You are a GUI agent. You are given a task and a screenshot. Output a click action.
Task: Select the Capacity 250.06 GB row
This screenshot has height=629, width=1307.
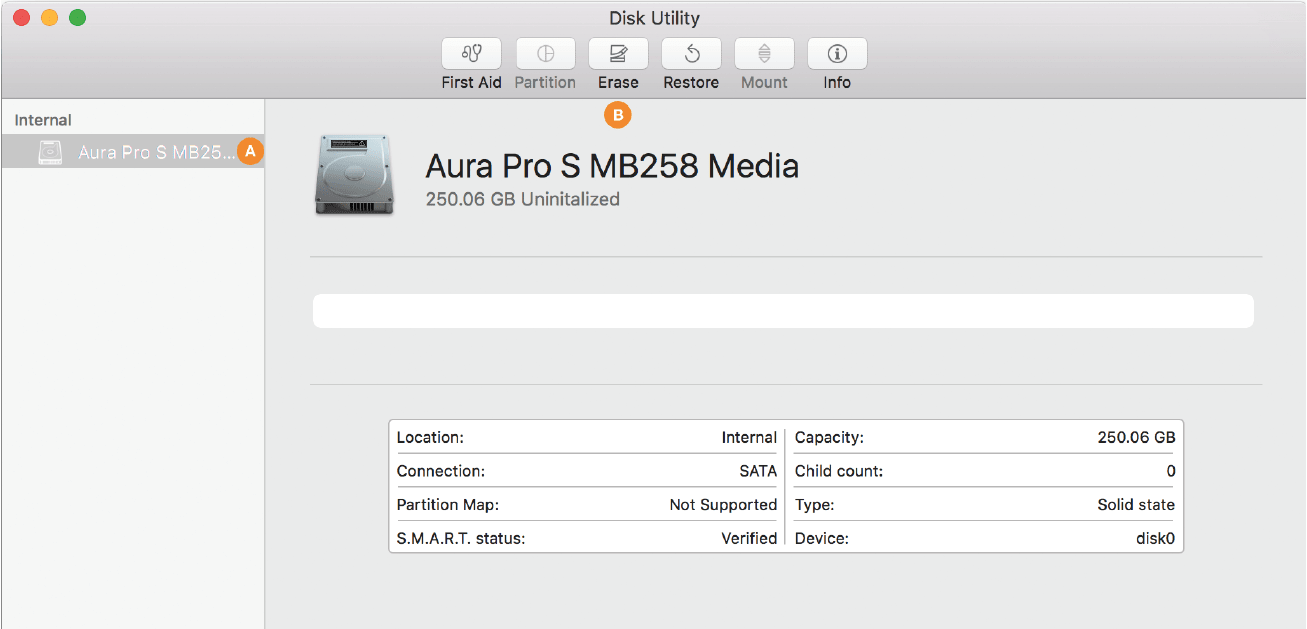click(984, 437)
